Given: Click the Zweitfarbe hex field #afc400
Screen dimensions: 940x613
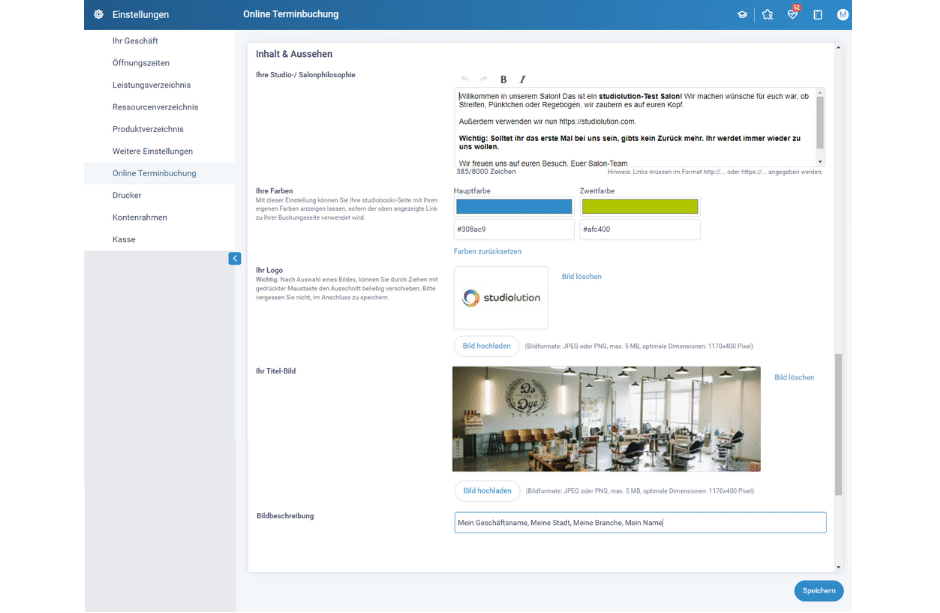Looking at the screenshot, I should [640, 230].
